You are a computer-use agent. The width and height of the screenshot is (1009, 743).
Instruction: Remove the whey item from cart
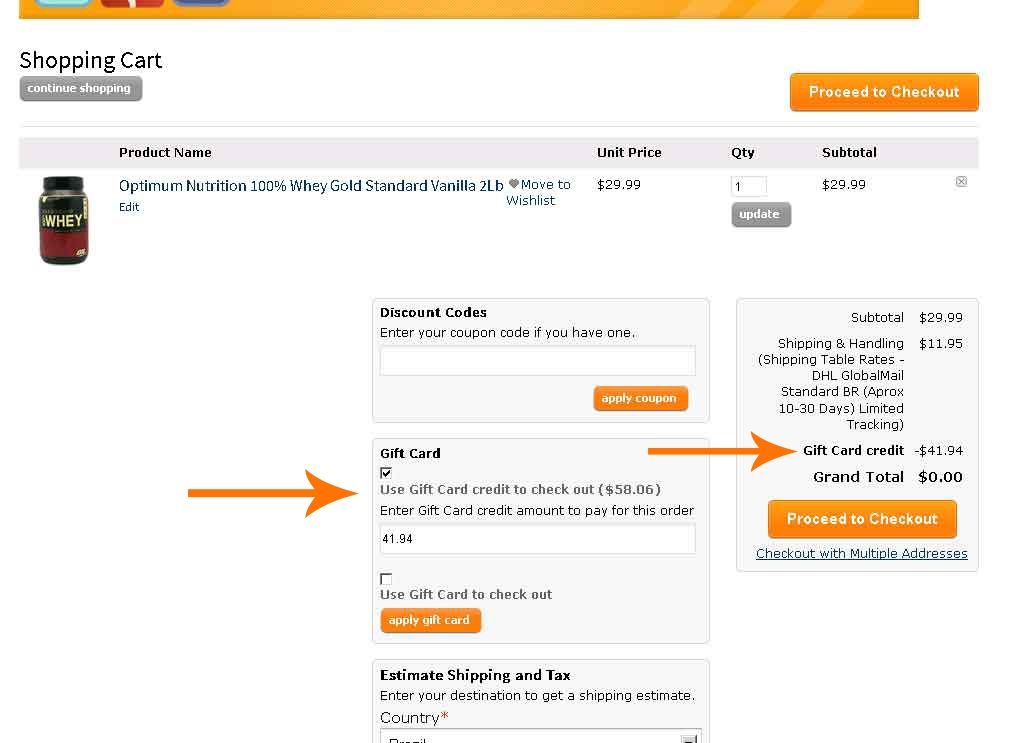(x=961, y=181)
